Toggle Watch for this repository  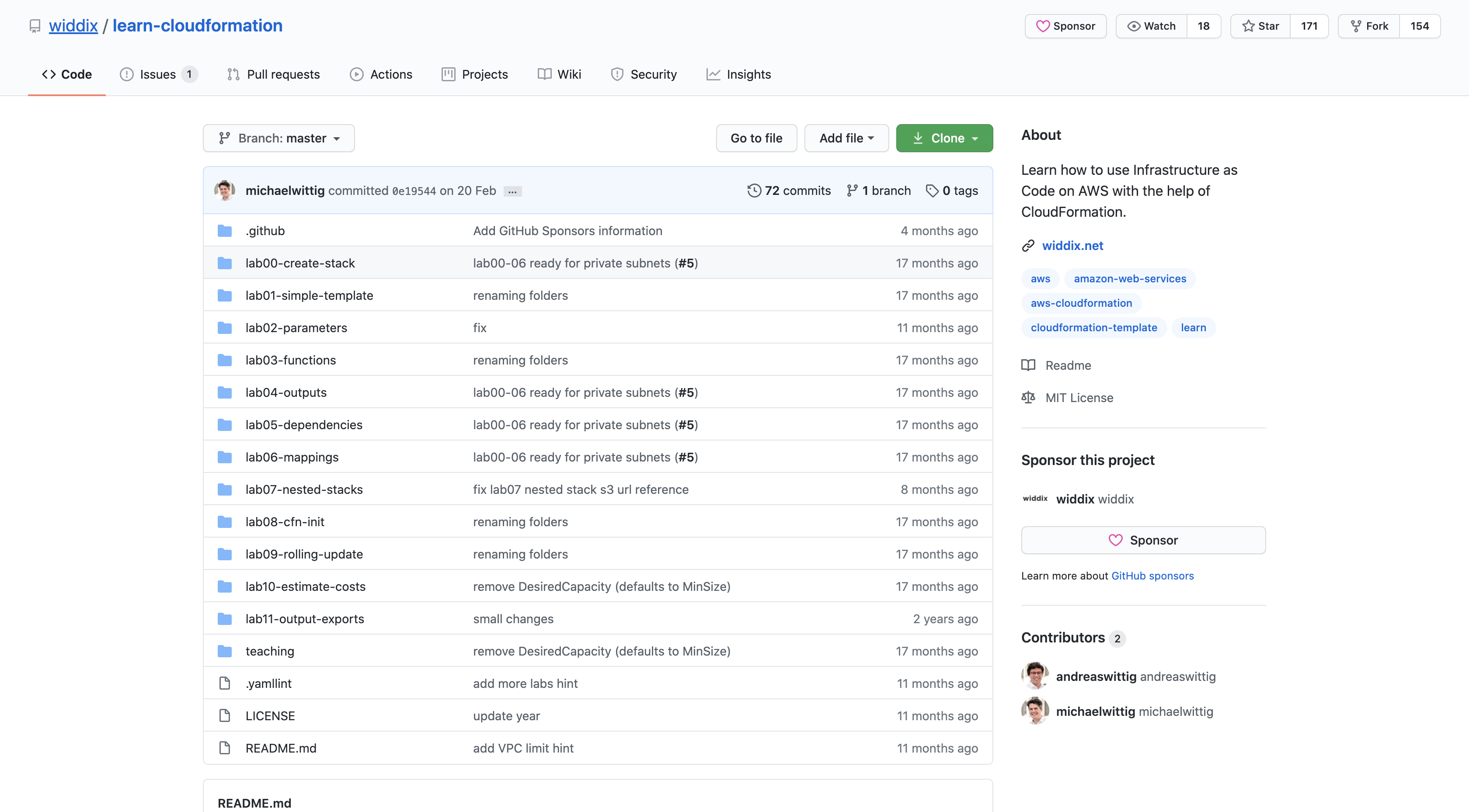pyautogui.click(x=1151, y=26)
